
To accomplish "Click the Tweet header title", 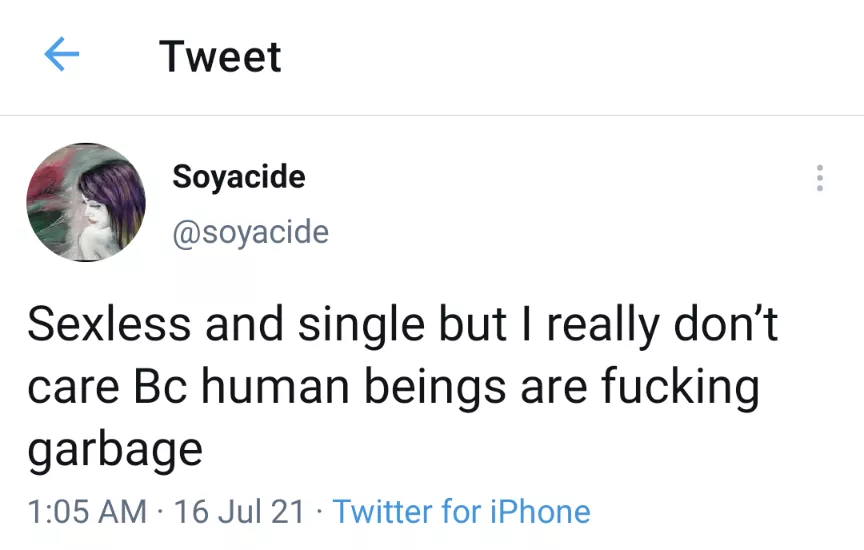I will click(220, 56).
